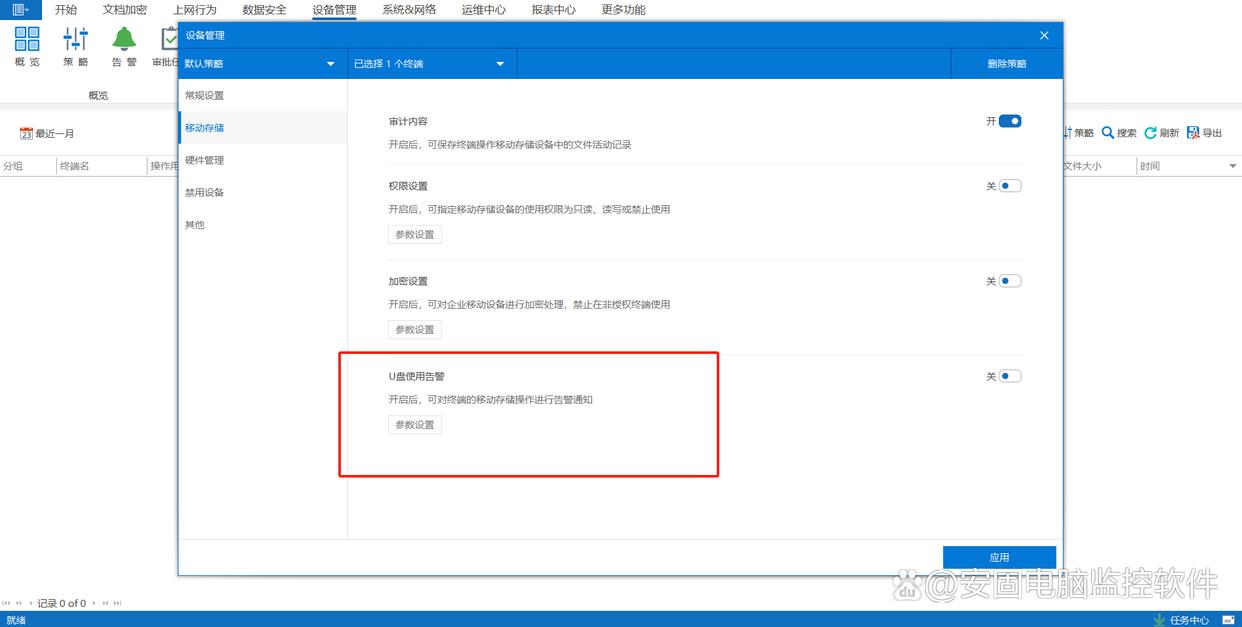Click 参数设置 under 权限设置
This screenshot has width=1242, height=627.
click(415, 235)
